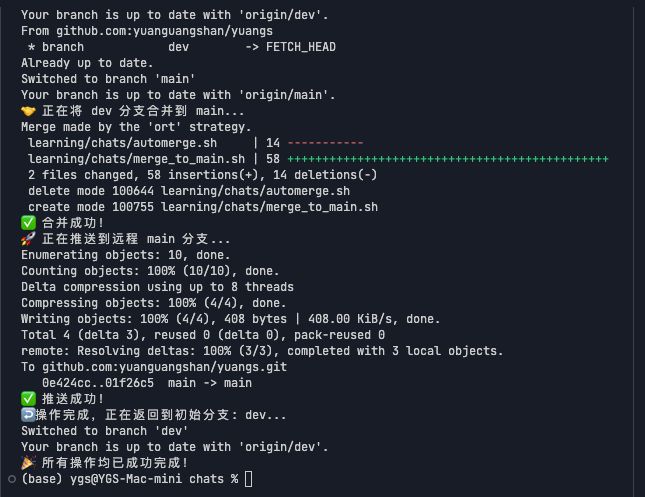Click the red deletion minus bar for automerge.sh

[325, 143]
